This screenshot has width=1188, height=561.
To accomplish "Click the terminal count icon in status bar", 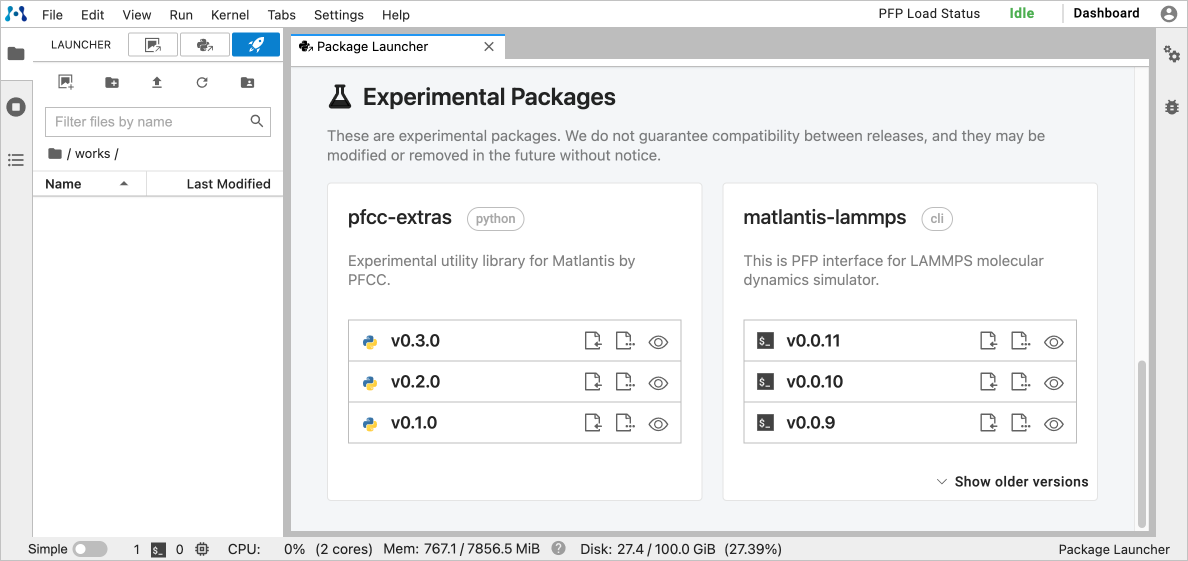I will pos(158,549).
